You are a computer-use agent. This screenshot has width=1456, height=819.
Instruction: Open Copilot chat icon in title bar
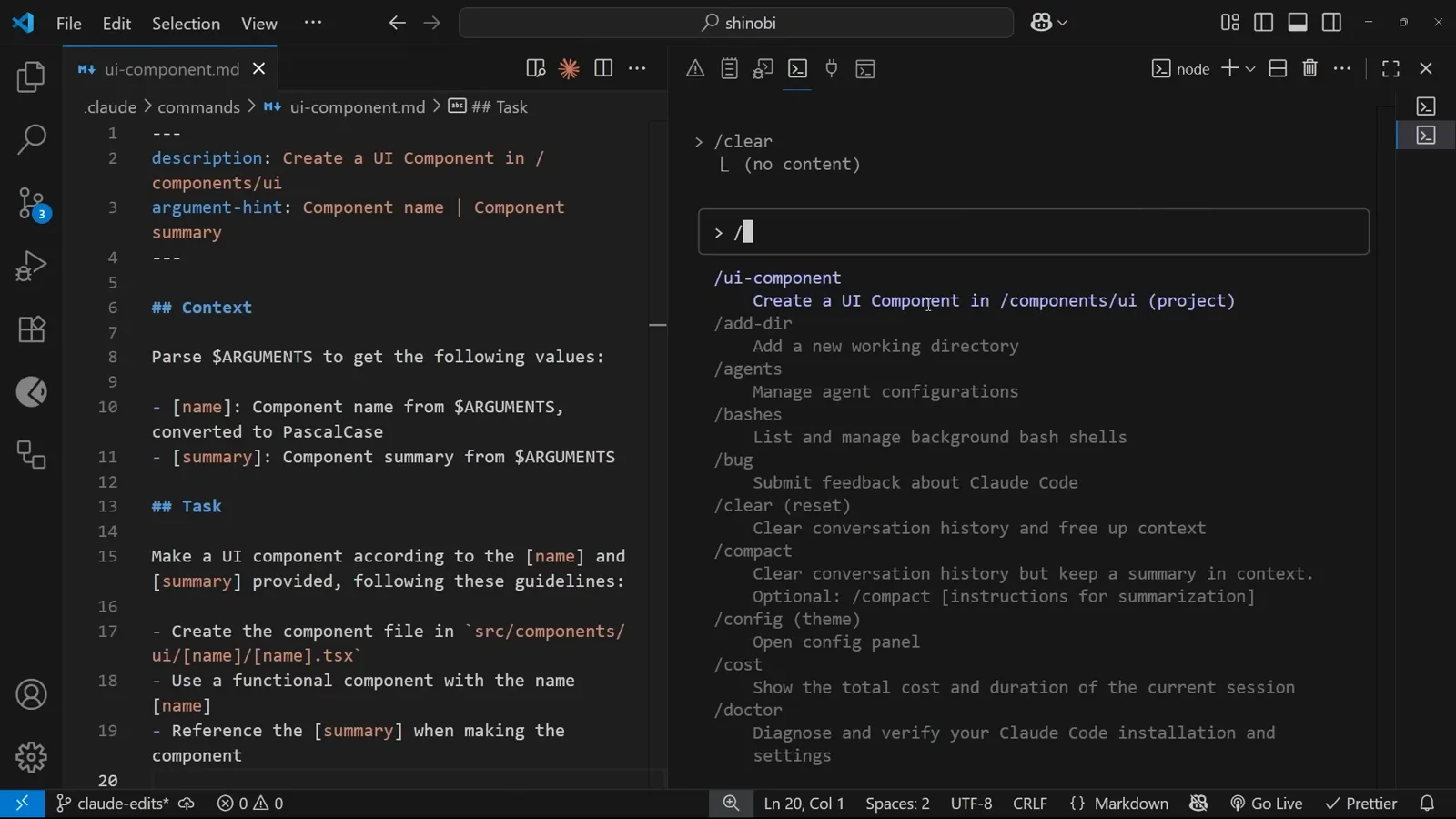tap(1041, 23)
